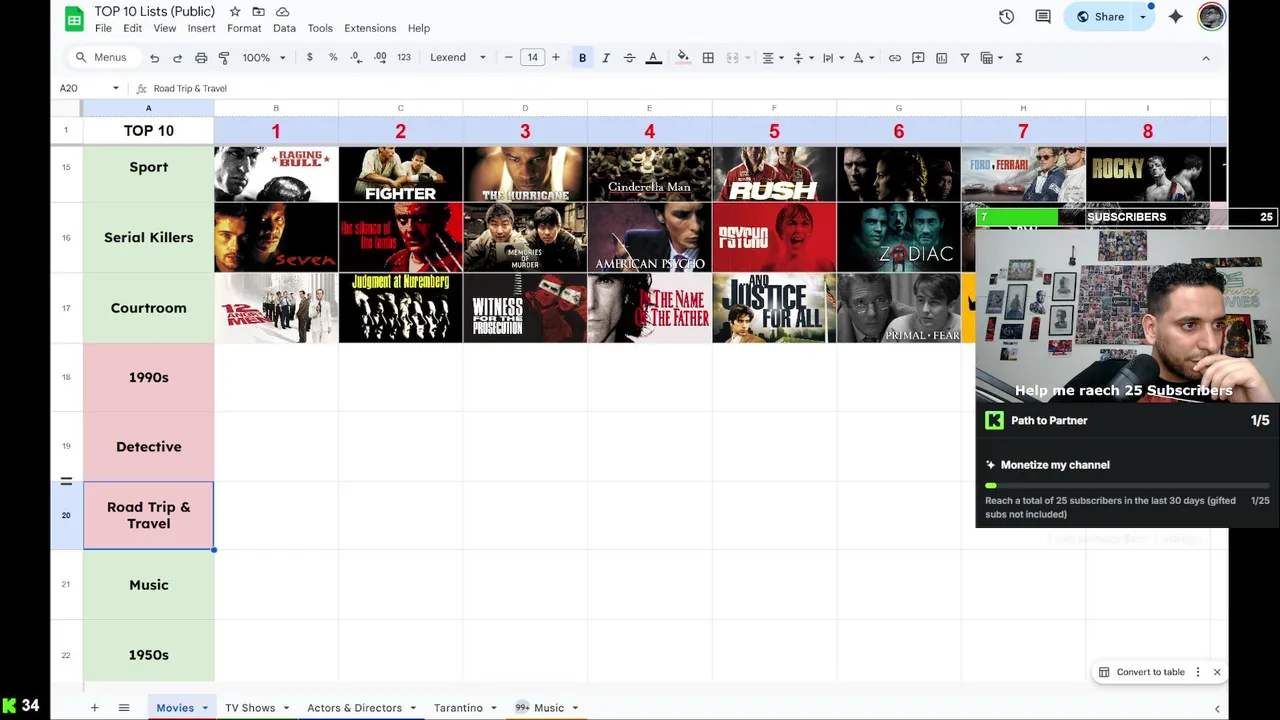Open the filter views dropdown
The height and width of the screenshot is (720, 1280).
[x=991, y=58]
